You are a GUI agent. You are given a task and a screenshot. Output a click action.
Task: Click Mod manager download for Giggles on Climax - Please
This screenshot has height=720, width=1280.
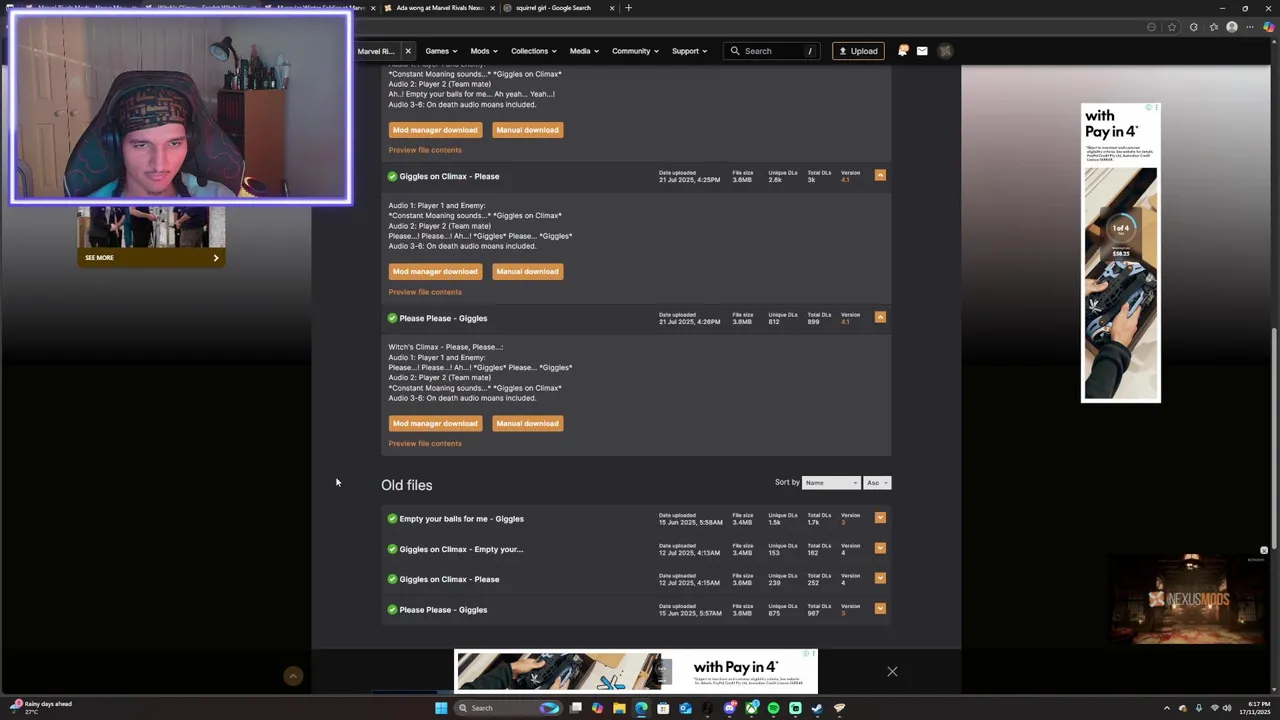point(435,271)
